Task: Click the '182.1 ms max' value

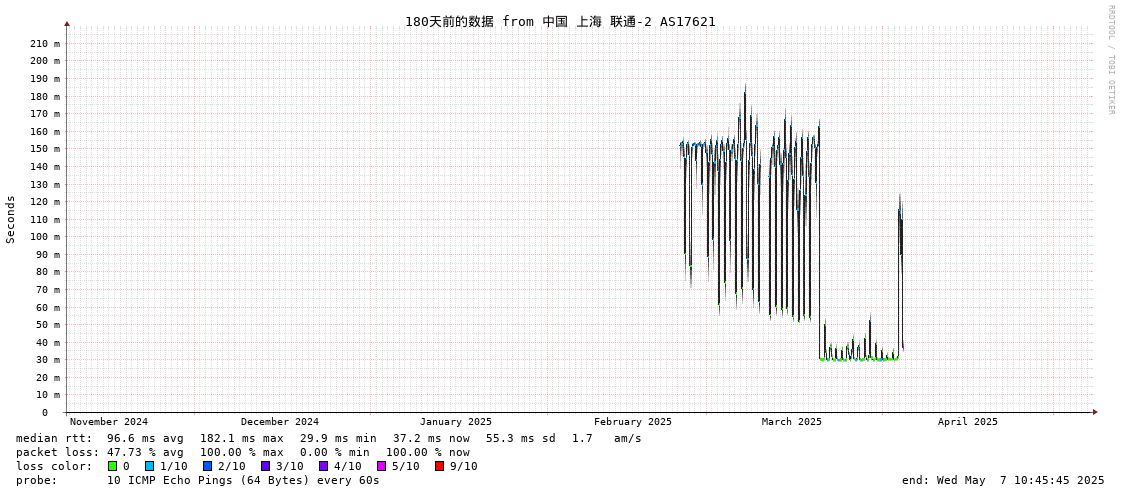Action: click(242, 438)
